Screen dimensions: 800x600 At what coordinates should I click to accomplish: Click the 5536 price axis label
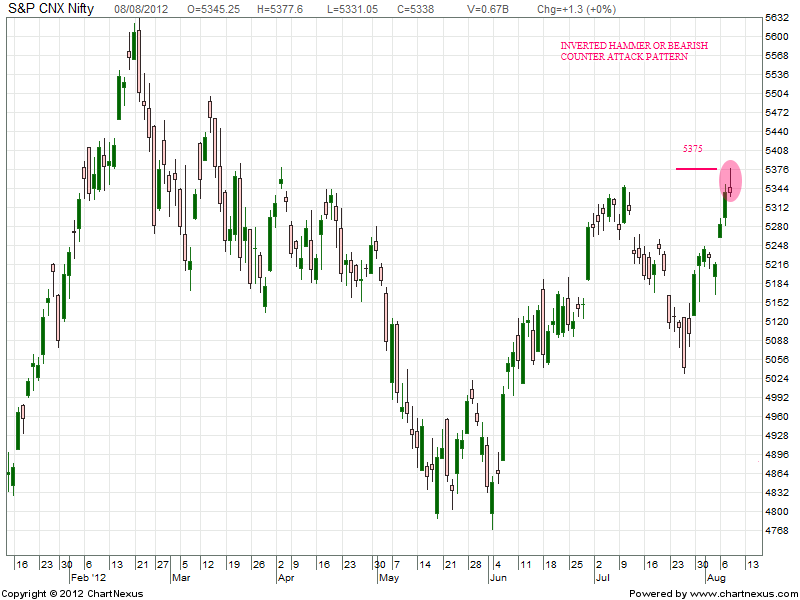click(777, 75)
